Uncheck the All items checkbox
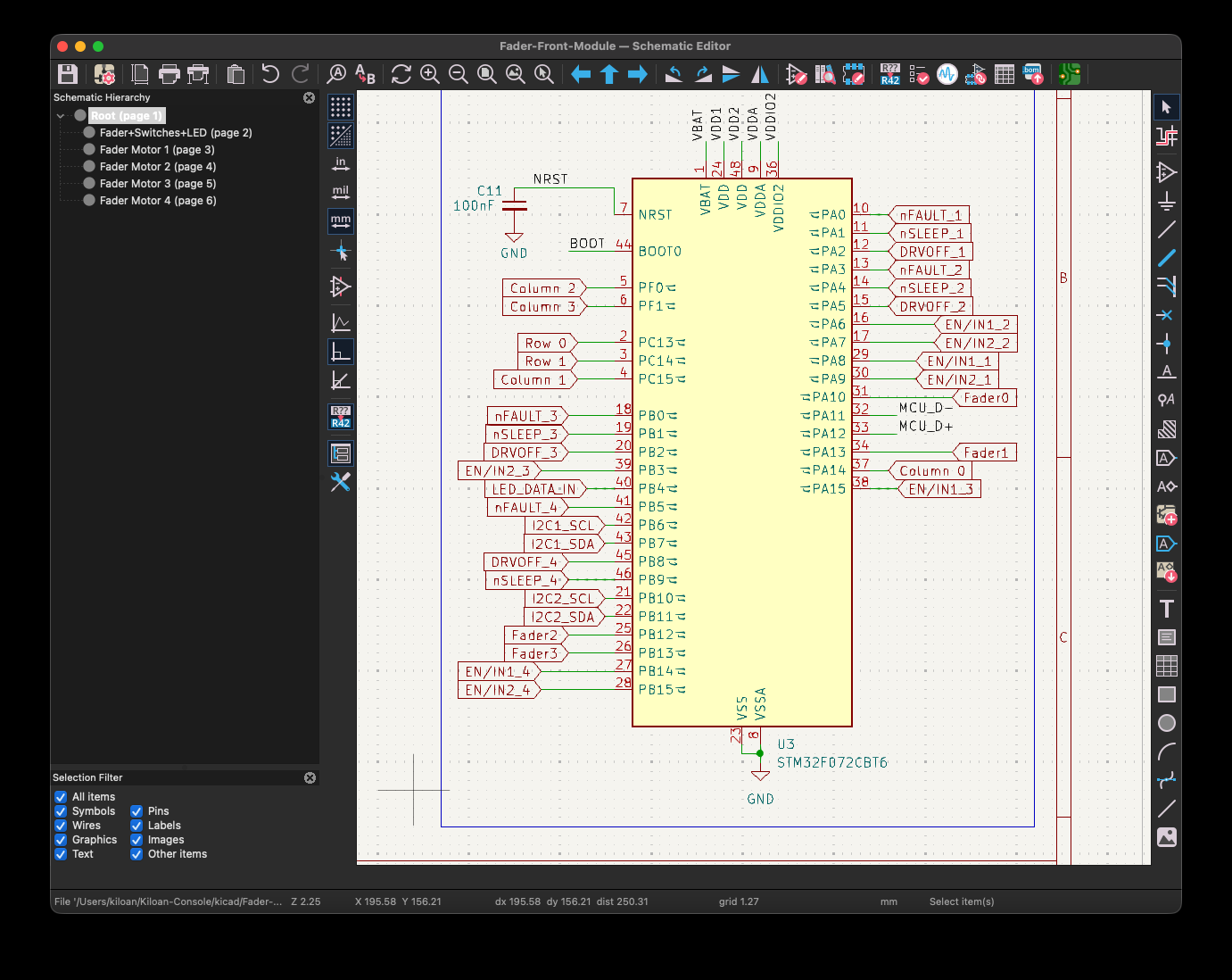This screenshot has height=980, width=1232. pyautogui.click(x=61, y=797)
